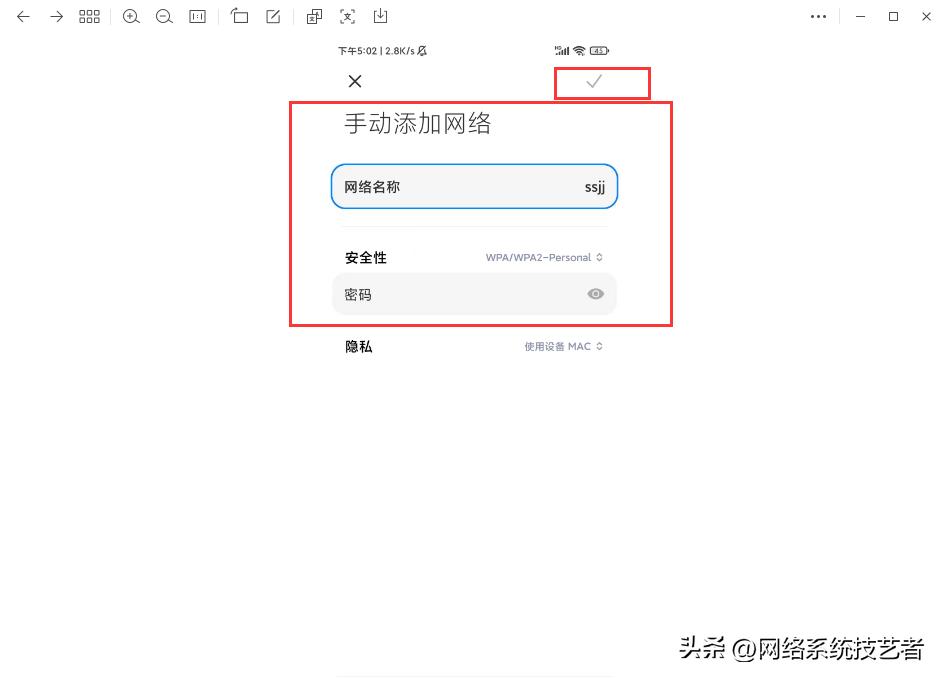Open the ellipsis more options menu
Viewport: 943px width, 679px height.
pos(818,16)
